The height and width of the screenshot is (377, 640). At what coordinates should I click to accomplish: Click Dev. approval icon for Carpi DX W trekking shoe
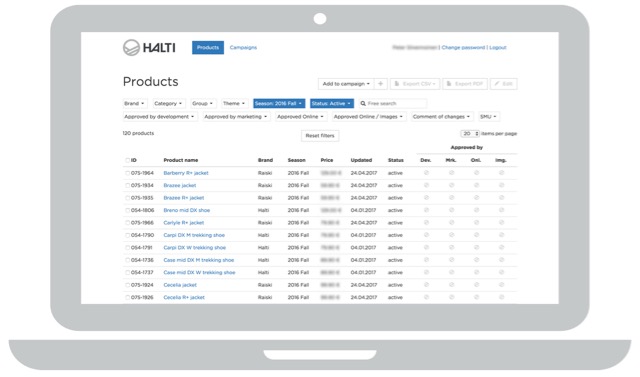coord(426,247)
